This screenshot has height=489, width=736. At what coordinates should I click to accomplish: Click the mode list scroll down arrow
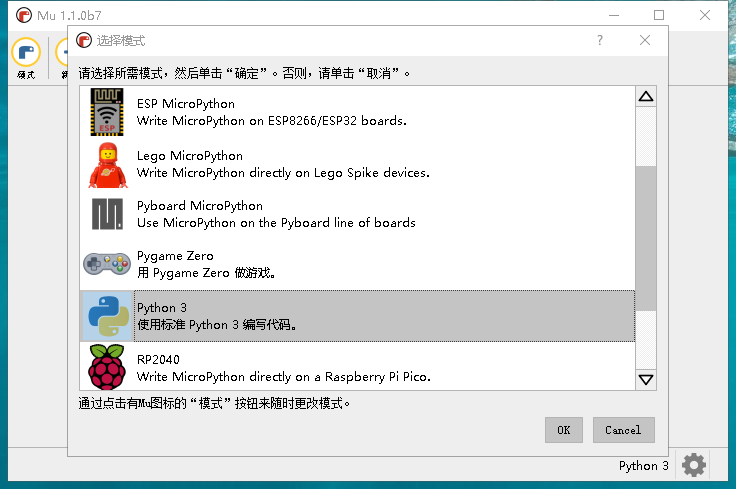pos(646,380)
